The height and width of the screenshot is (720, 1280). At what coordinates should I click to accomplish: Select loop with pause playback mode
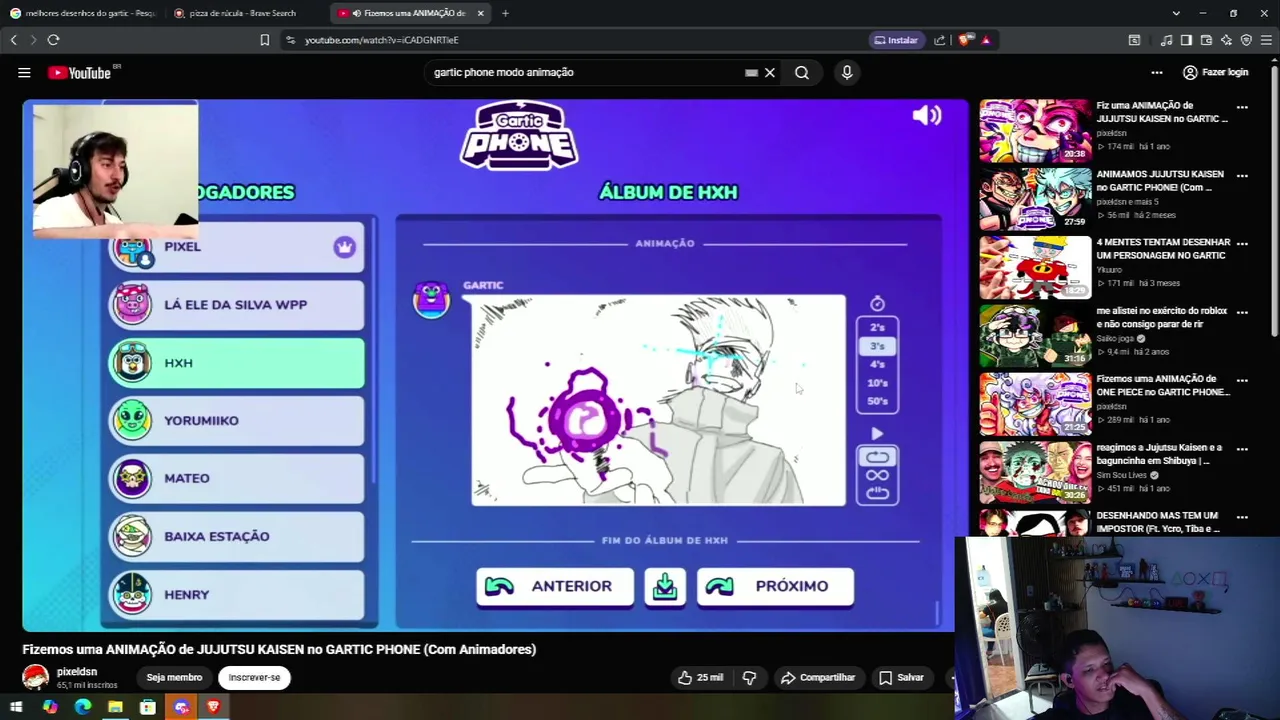(877, 492)
